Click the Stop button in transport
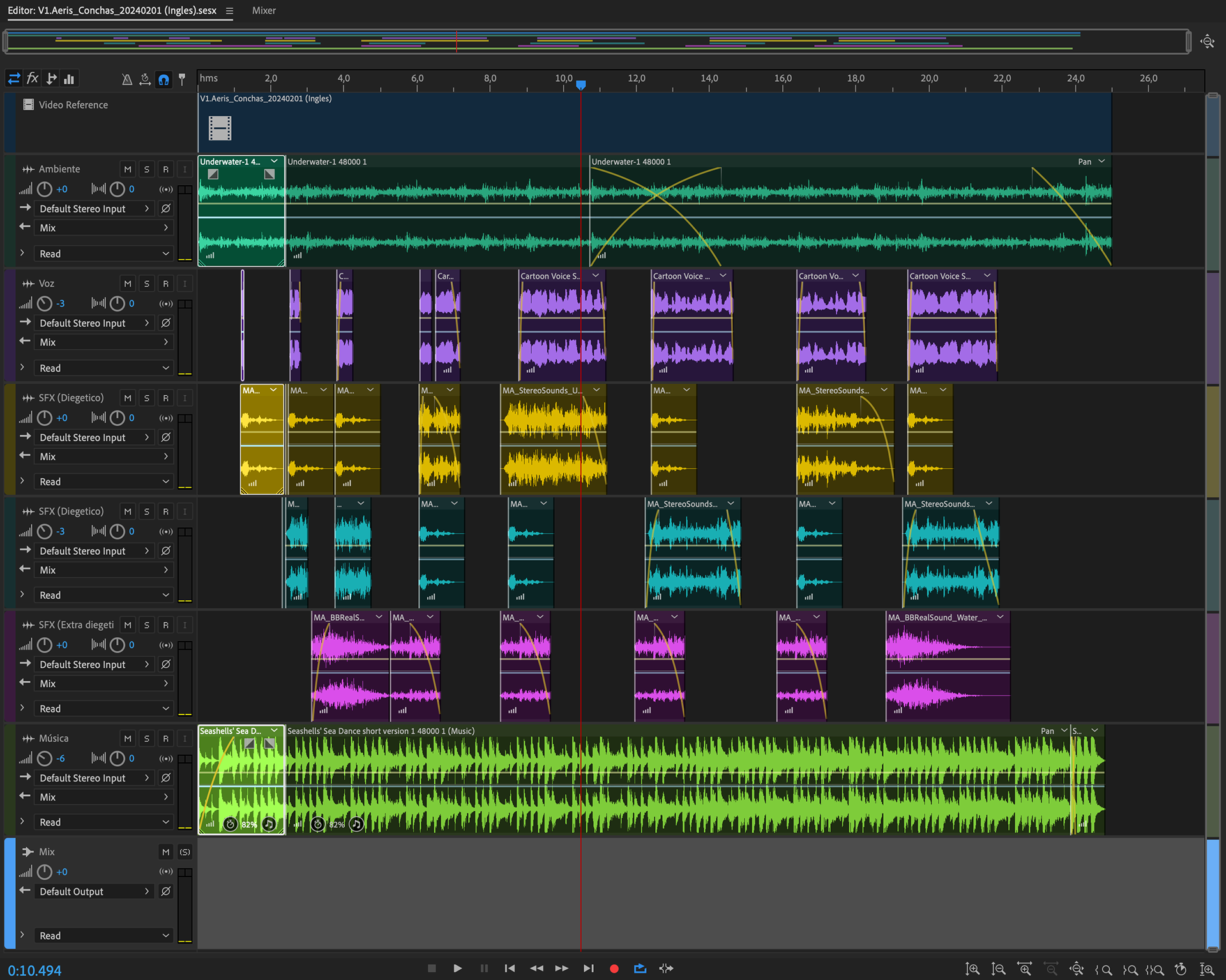Viewport: 1226px width, 980px height. [x=432, y=968]
